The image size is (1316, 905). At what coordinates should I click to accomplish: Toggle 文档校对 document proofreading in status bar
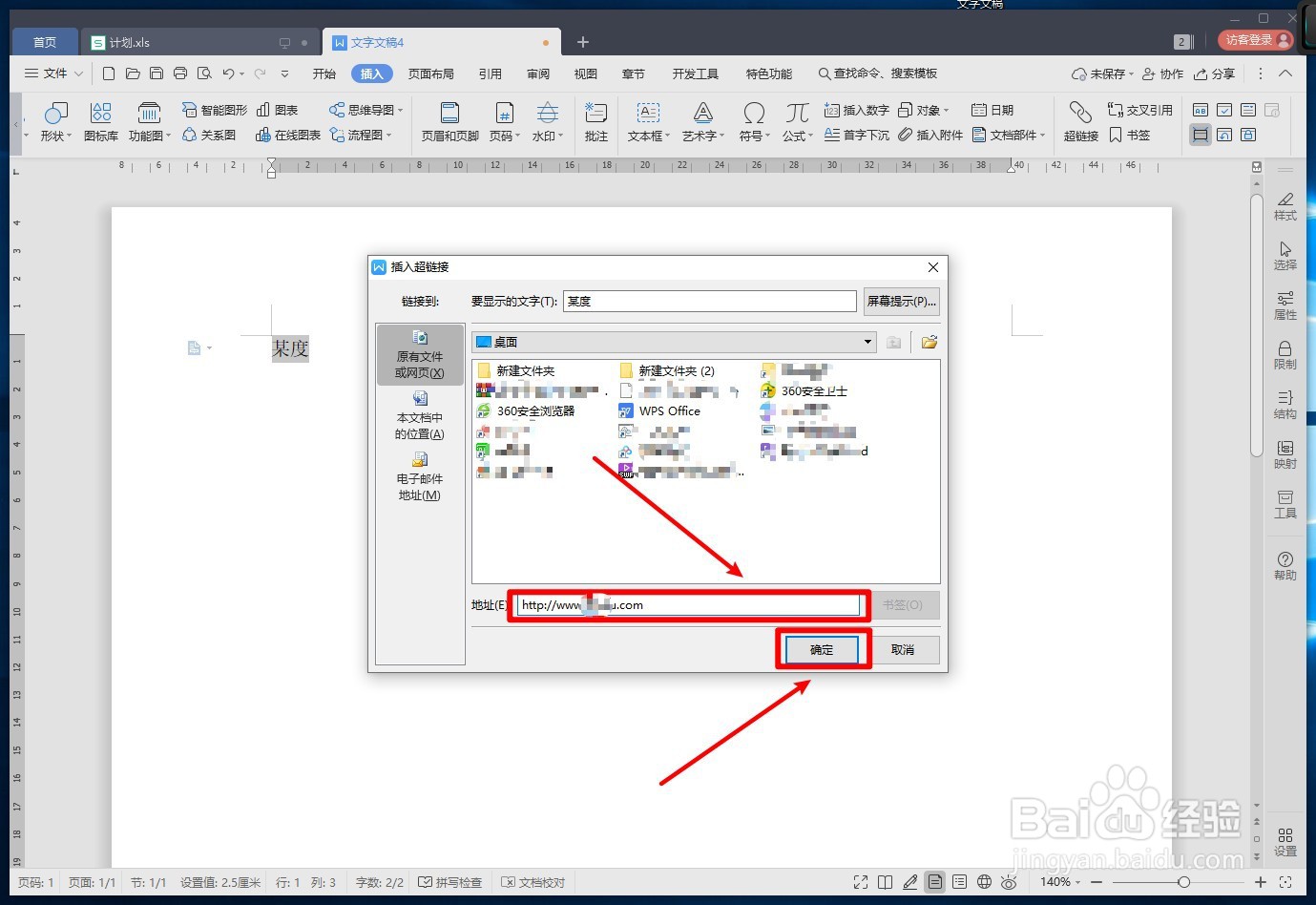(x=533, y=882)
